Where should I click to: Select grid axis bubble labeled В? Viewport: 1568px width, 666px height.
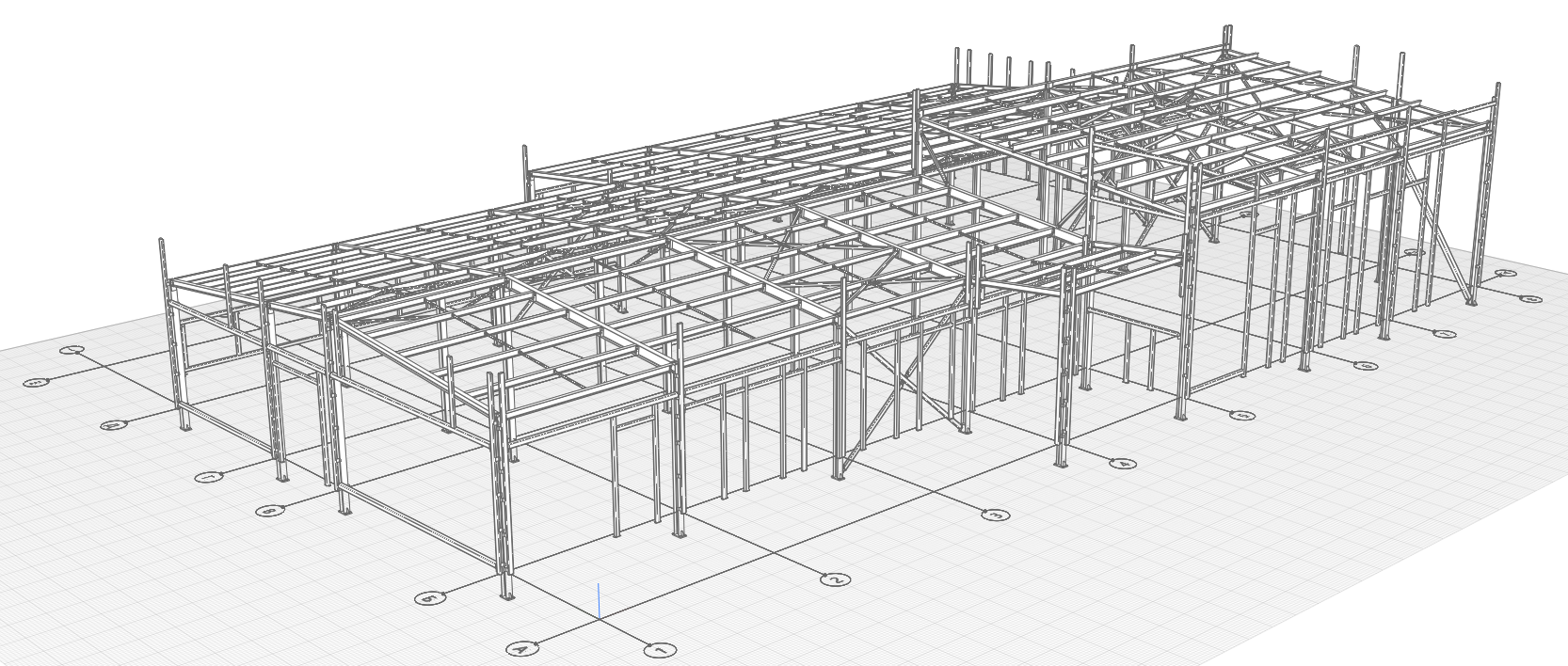270,511
